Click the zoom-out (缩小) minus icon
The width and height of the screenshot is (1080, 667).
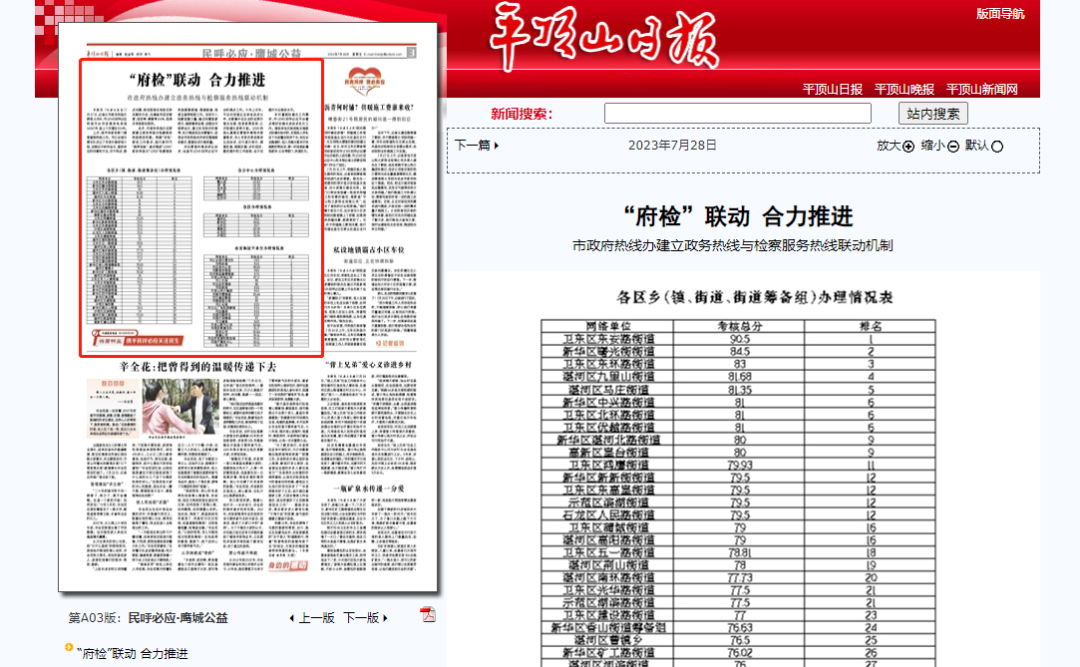(953, 146)
